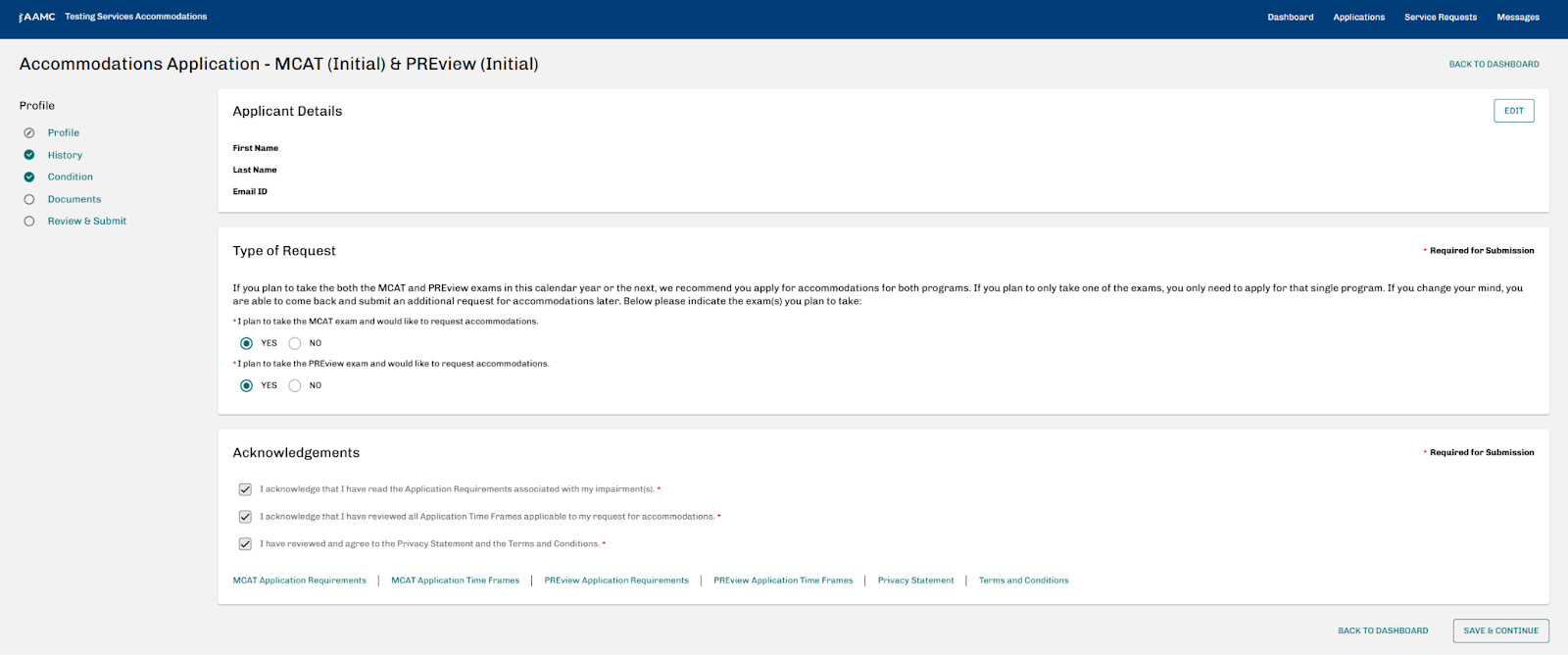
Task: Click the Condition step checkmark icon
Action: coord(29,177)
